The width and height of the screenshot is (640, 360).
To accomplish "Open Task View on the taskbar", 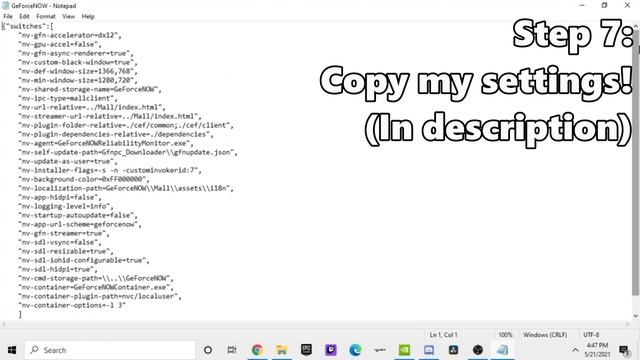I will tap(232, 350).
